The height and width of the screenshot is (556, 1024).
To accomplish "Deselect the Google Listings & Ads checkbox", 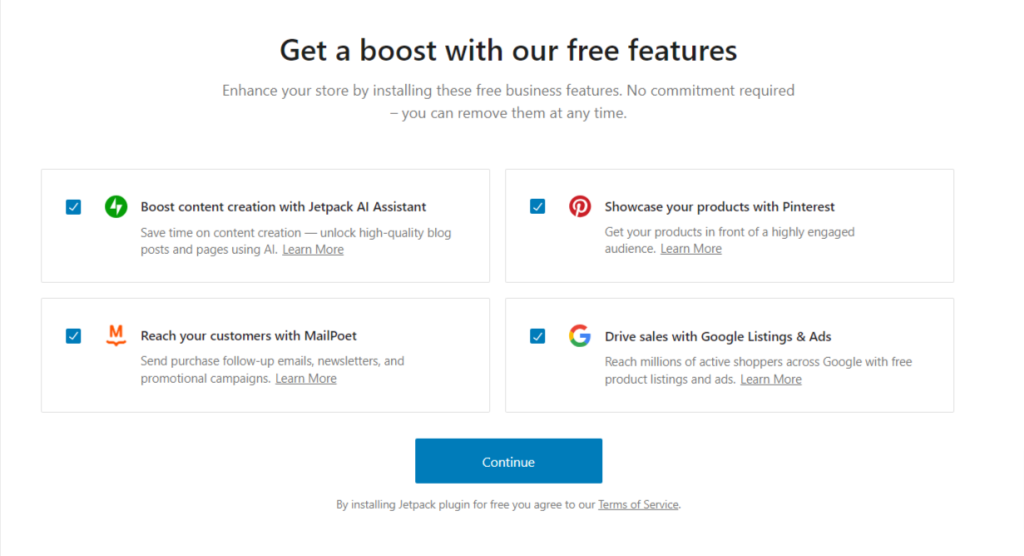I will point(538,336).
